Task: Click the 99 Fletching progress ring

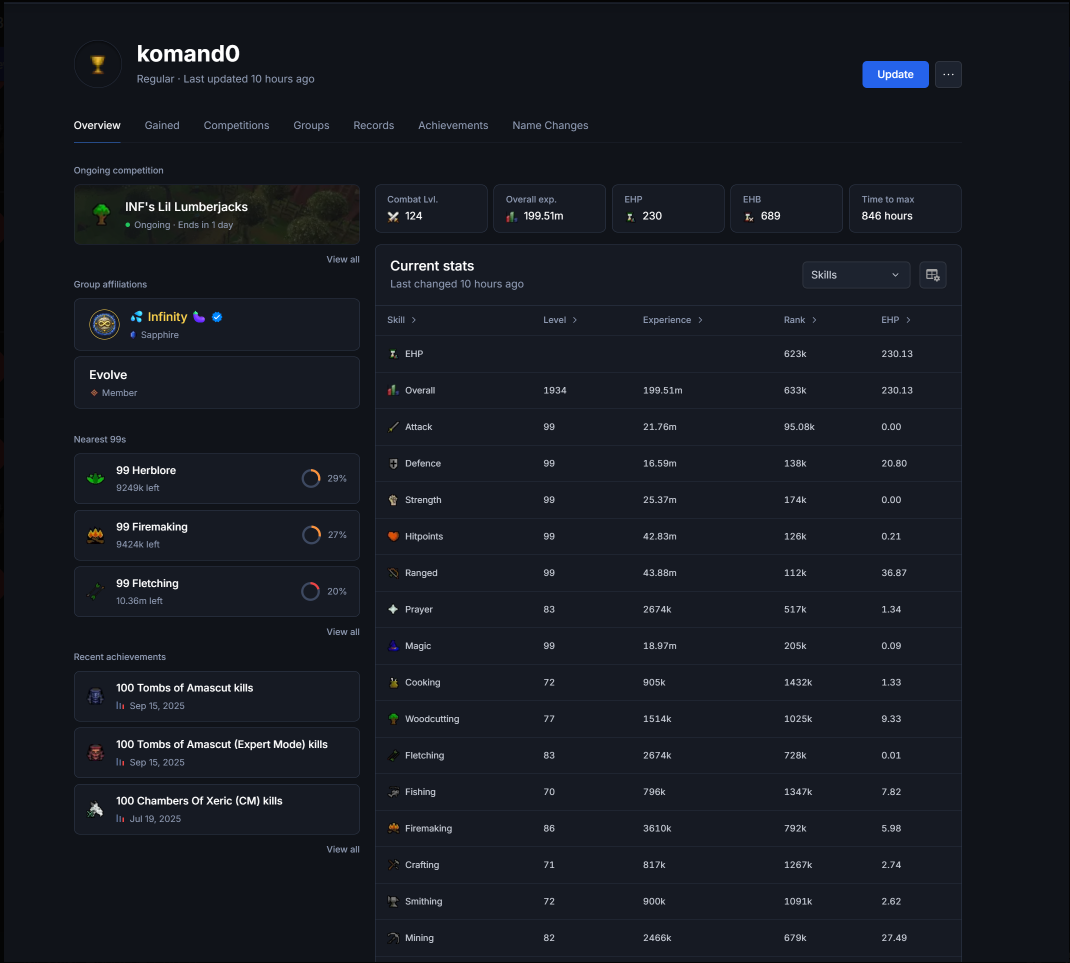Action: coord(310,591)
